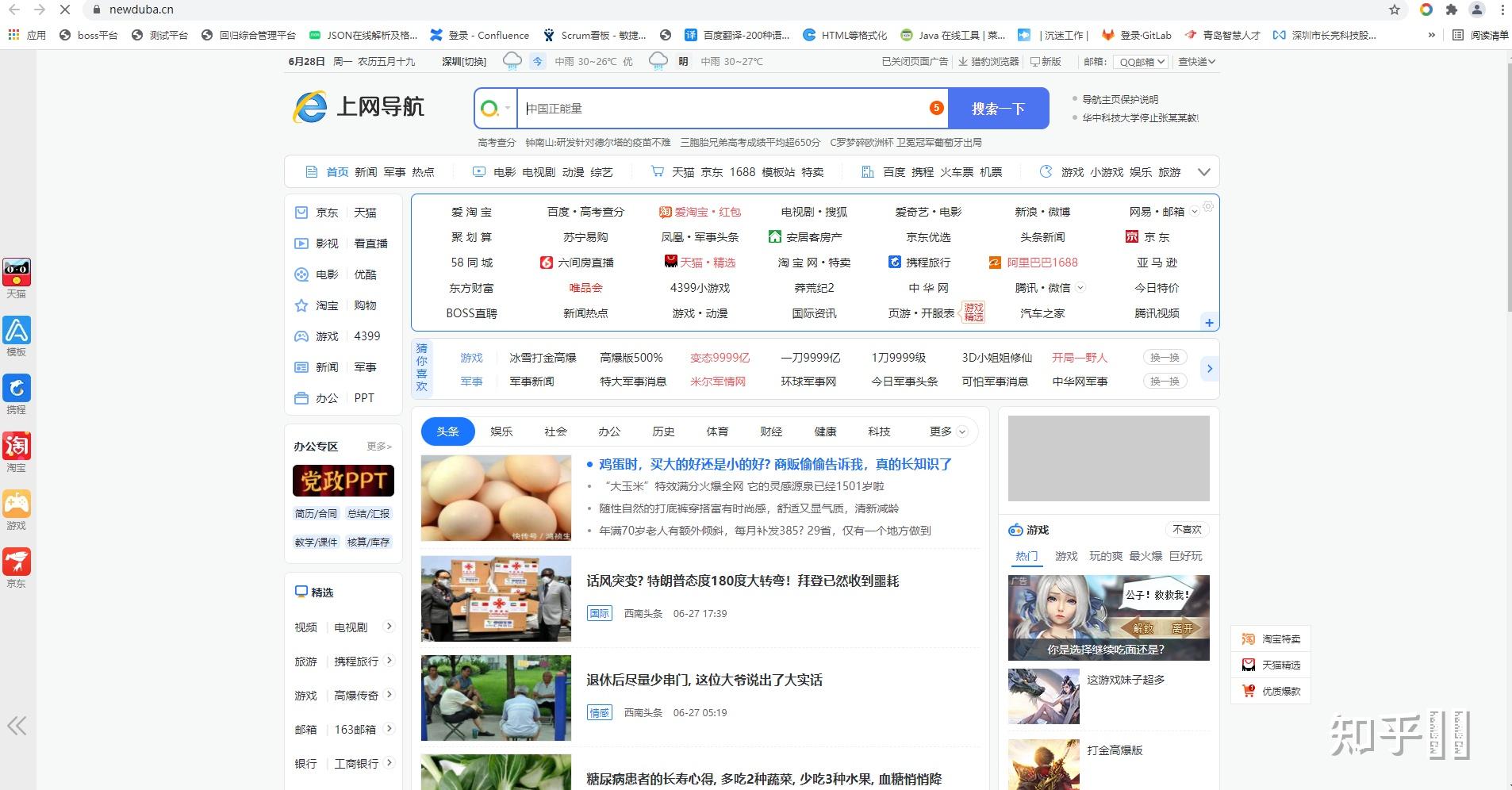Select the 热门 games tab
1512x790 pixels.
click(x=1027, y=556)
